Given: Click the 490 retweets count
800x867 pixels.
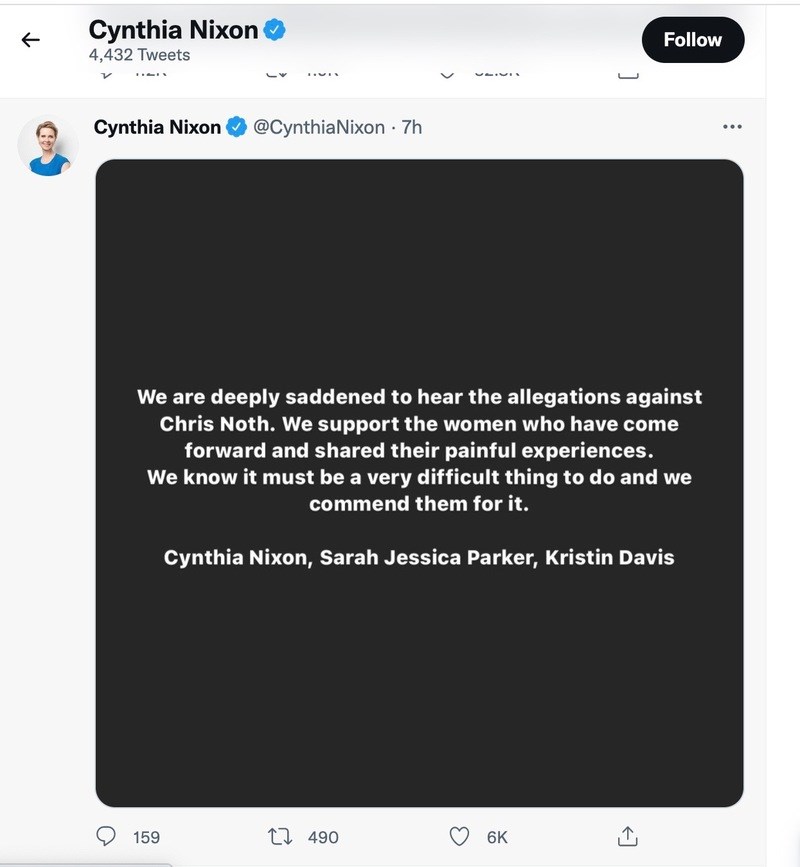Looking at the screenshot, I should [323, 837].
